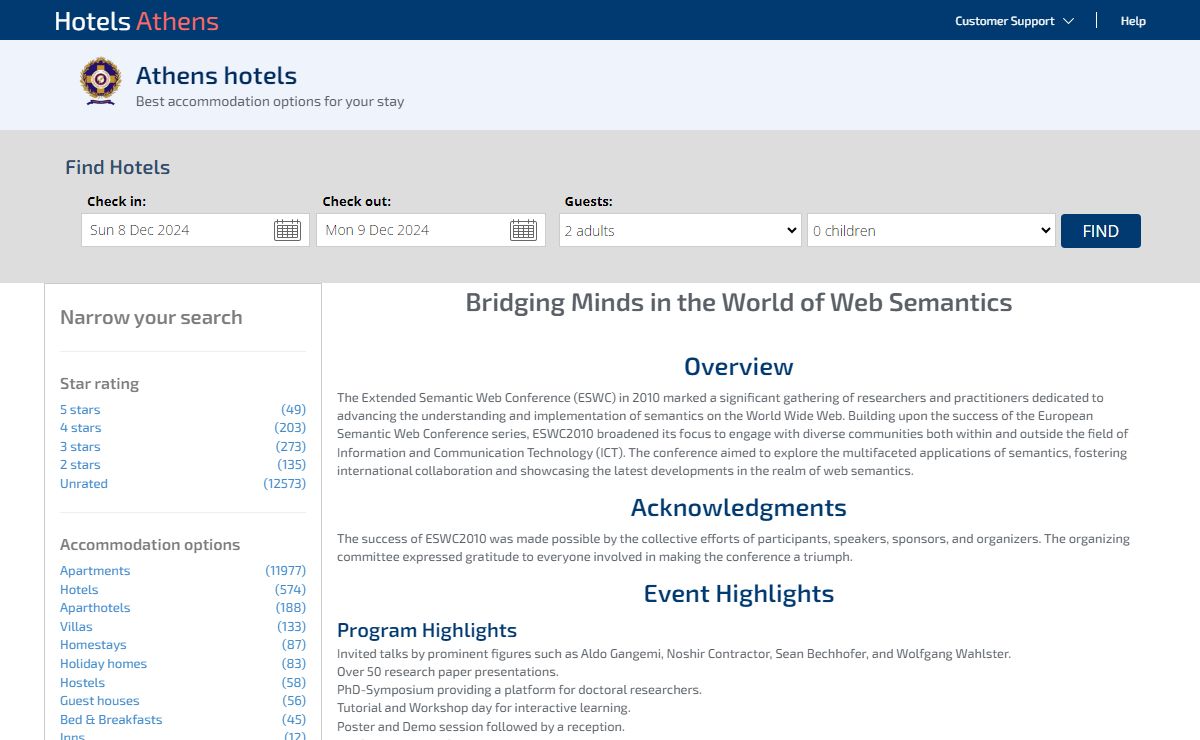This screenshot has width=1200, height=740.
Task: Choose the Villas accommodation option
Action: [76, 627]
